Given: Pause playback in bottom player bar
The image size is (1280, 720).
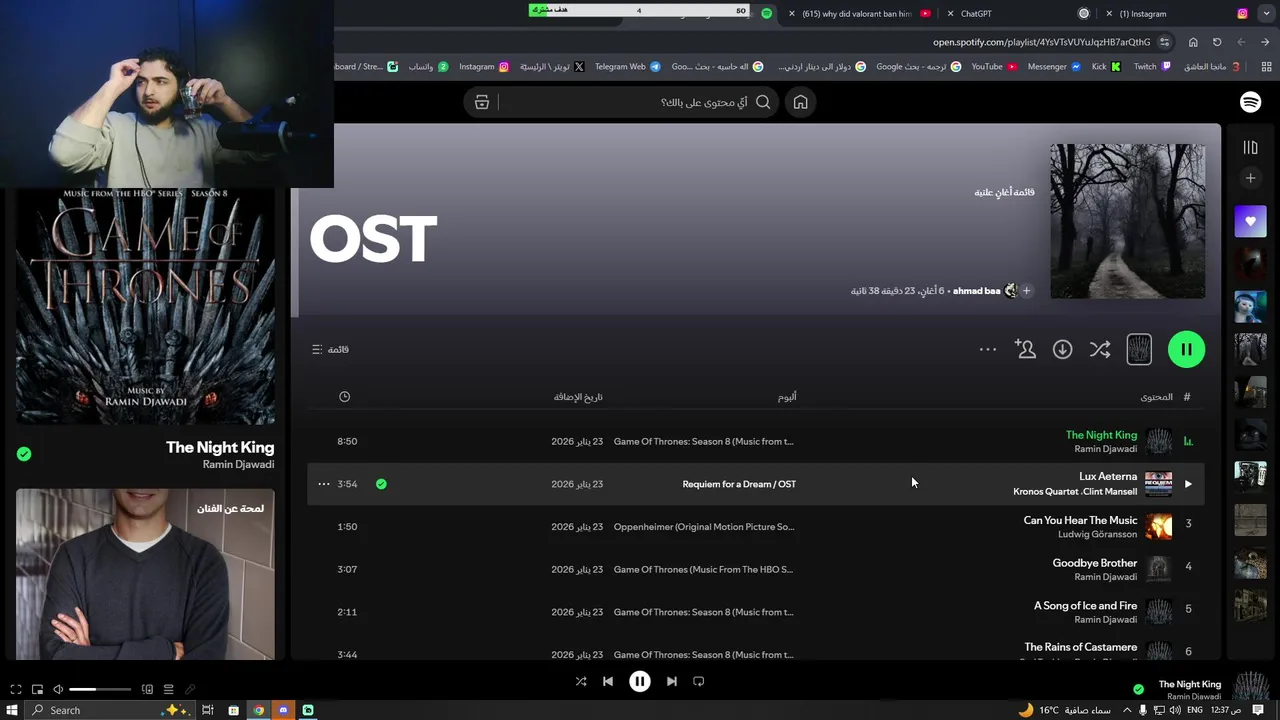Looking at the screenshot, I should coord(640,681).
